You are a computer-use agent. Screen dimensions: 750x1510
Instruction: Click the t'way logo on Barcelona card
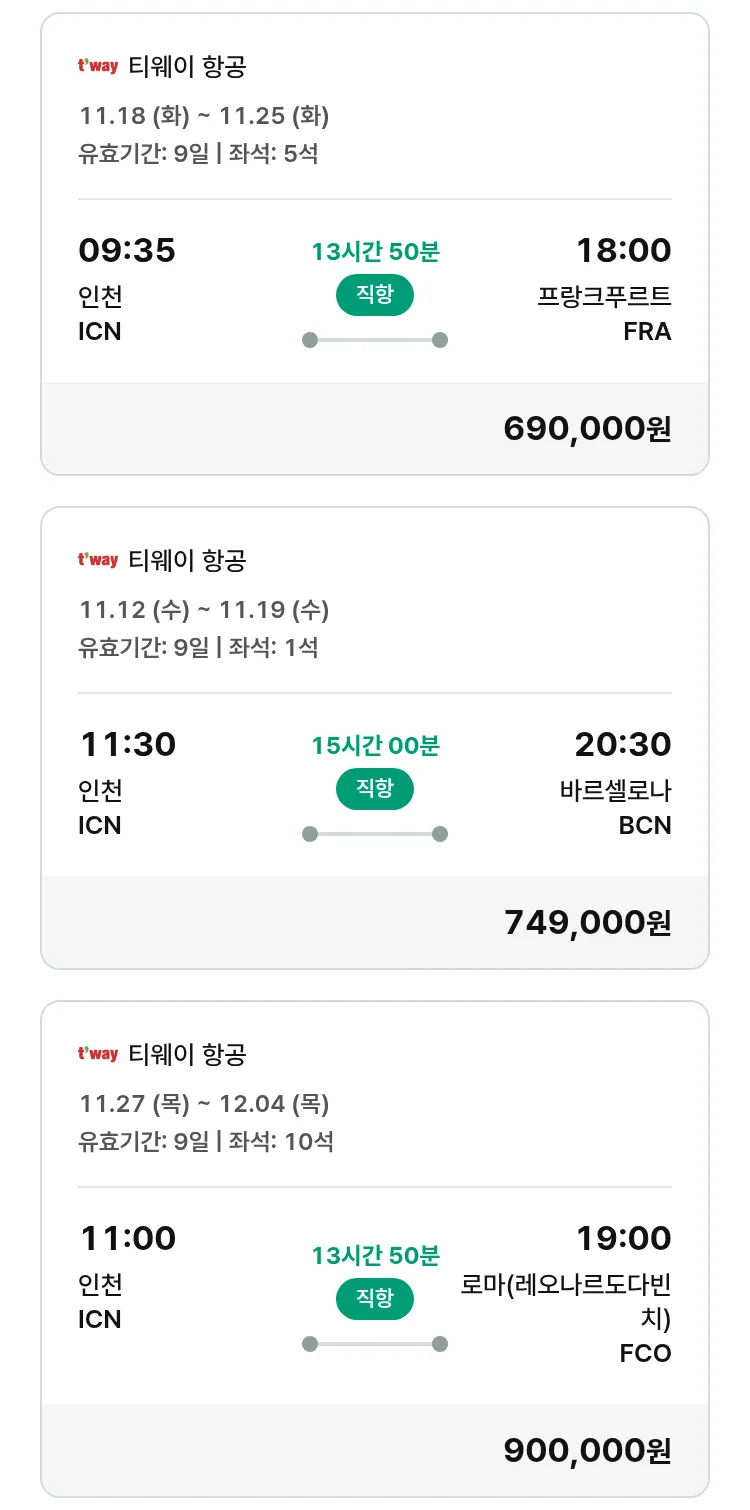[98, 561]
